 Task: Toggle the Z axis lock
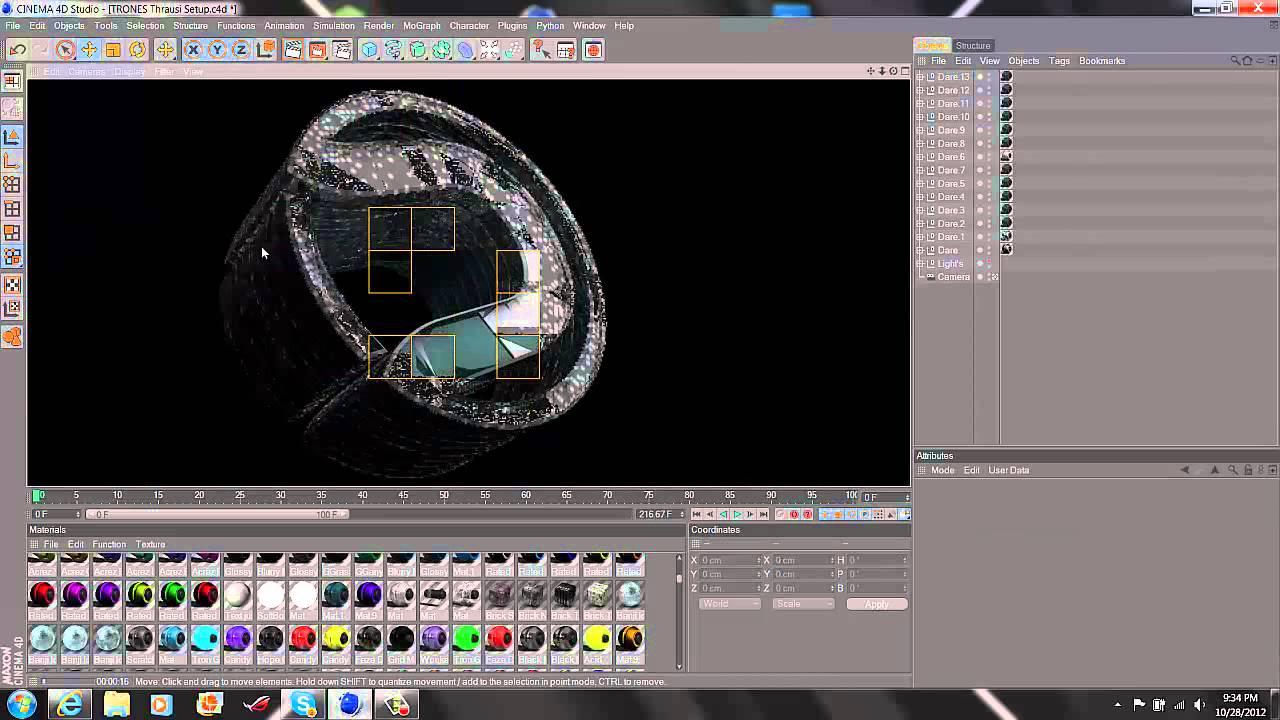tap(241, 50)
